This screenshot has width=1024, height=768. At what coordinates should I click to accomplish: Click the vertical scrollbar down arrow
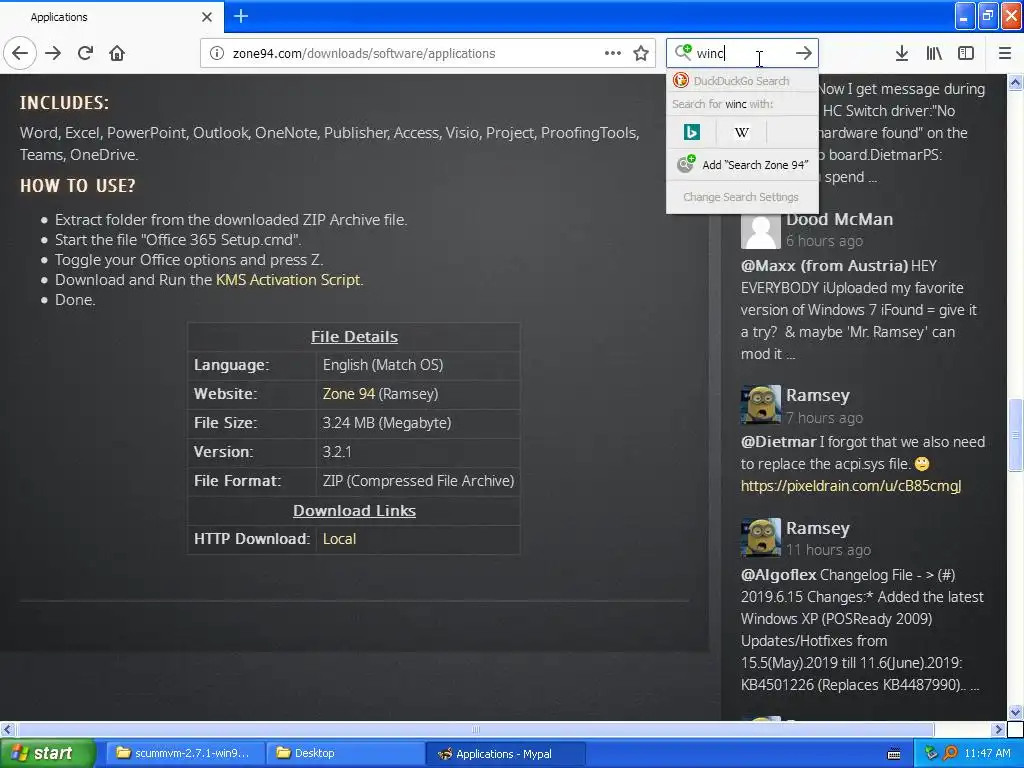pos(1015,712)
